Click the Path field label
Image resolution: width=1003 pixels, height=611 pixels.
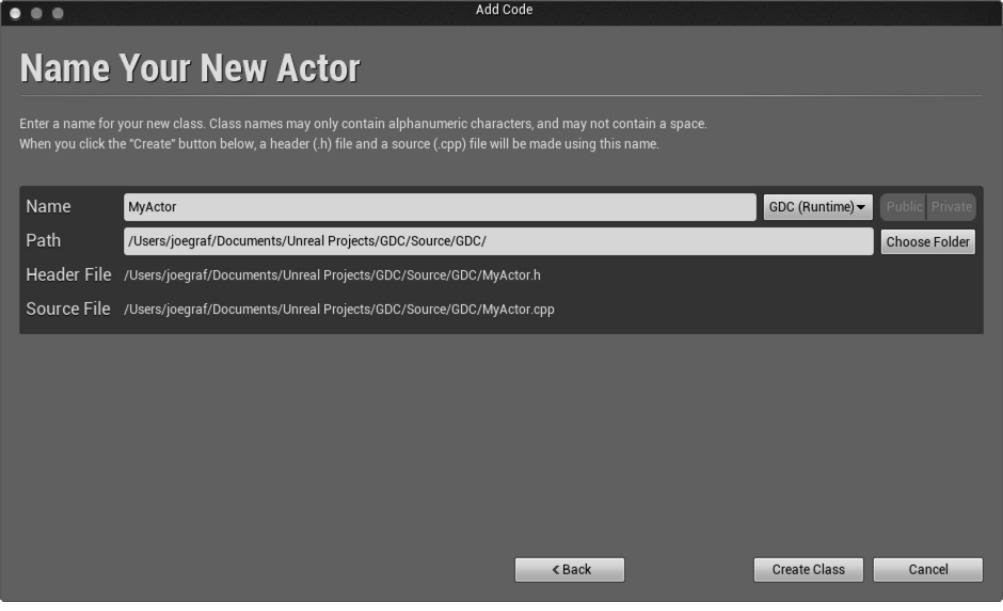click(43, 240)
